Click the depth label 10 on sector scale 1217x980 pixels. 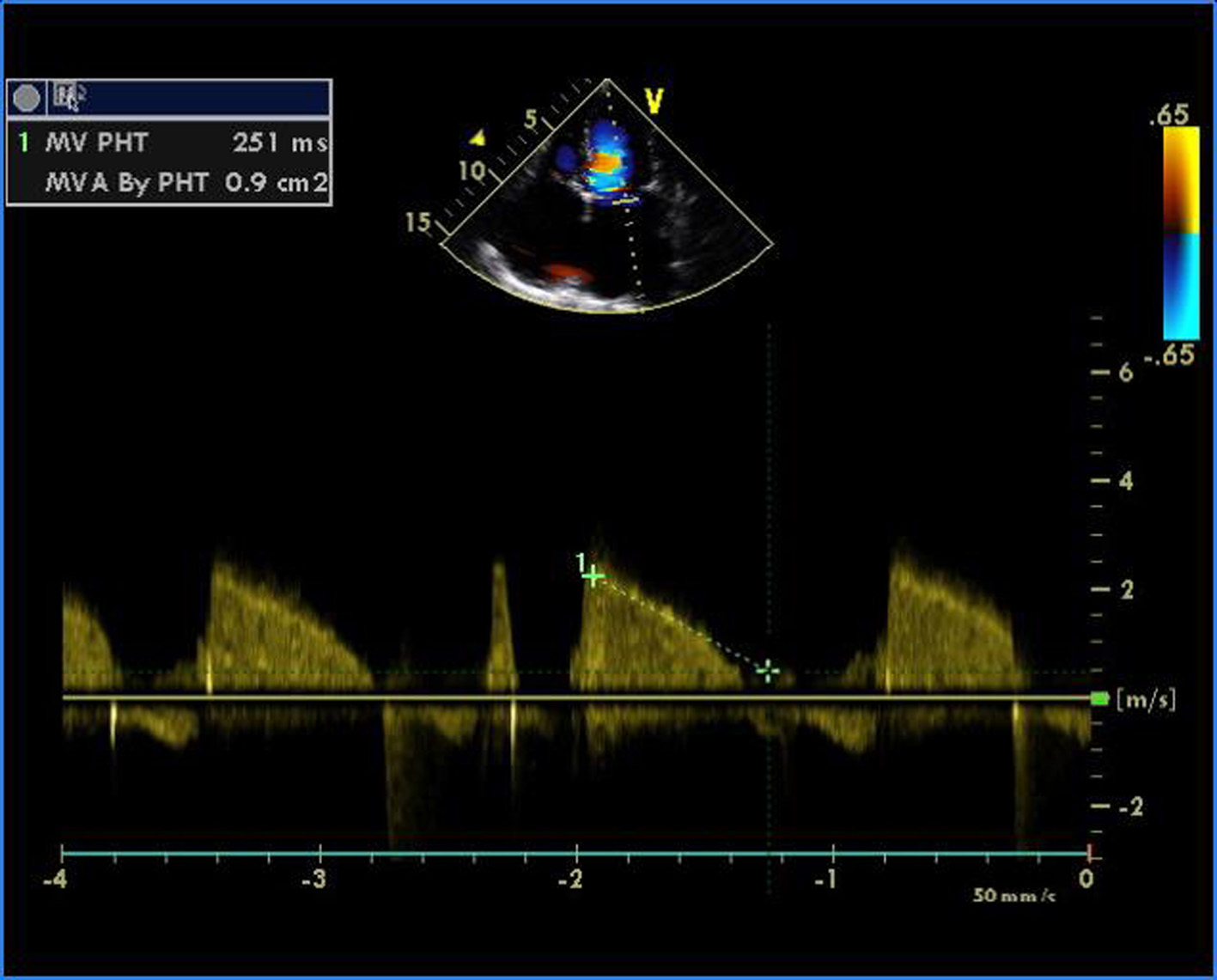click(x=471, y=171)
